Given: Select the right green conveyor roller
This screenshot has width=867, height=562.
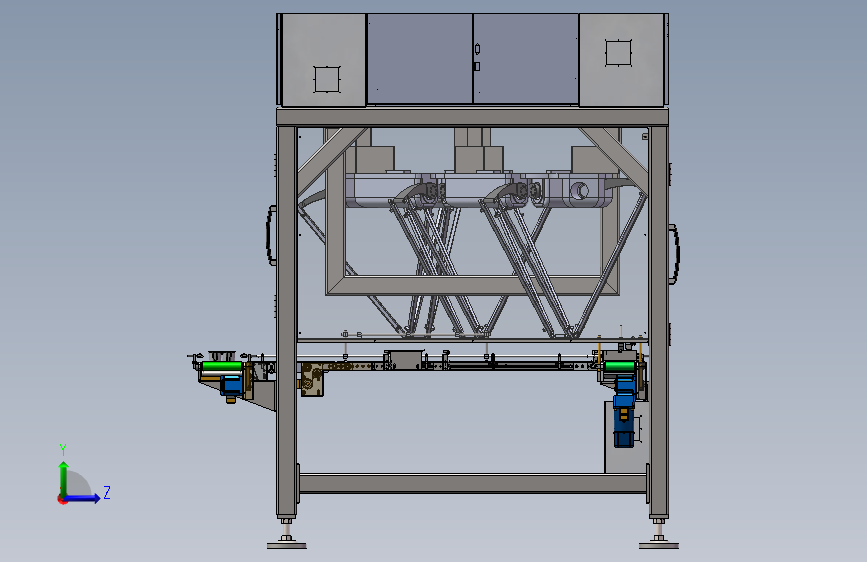Looking at the screenshot, I should (619, 366).
